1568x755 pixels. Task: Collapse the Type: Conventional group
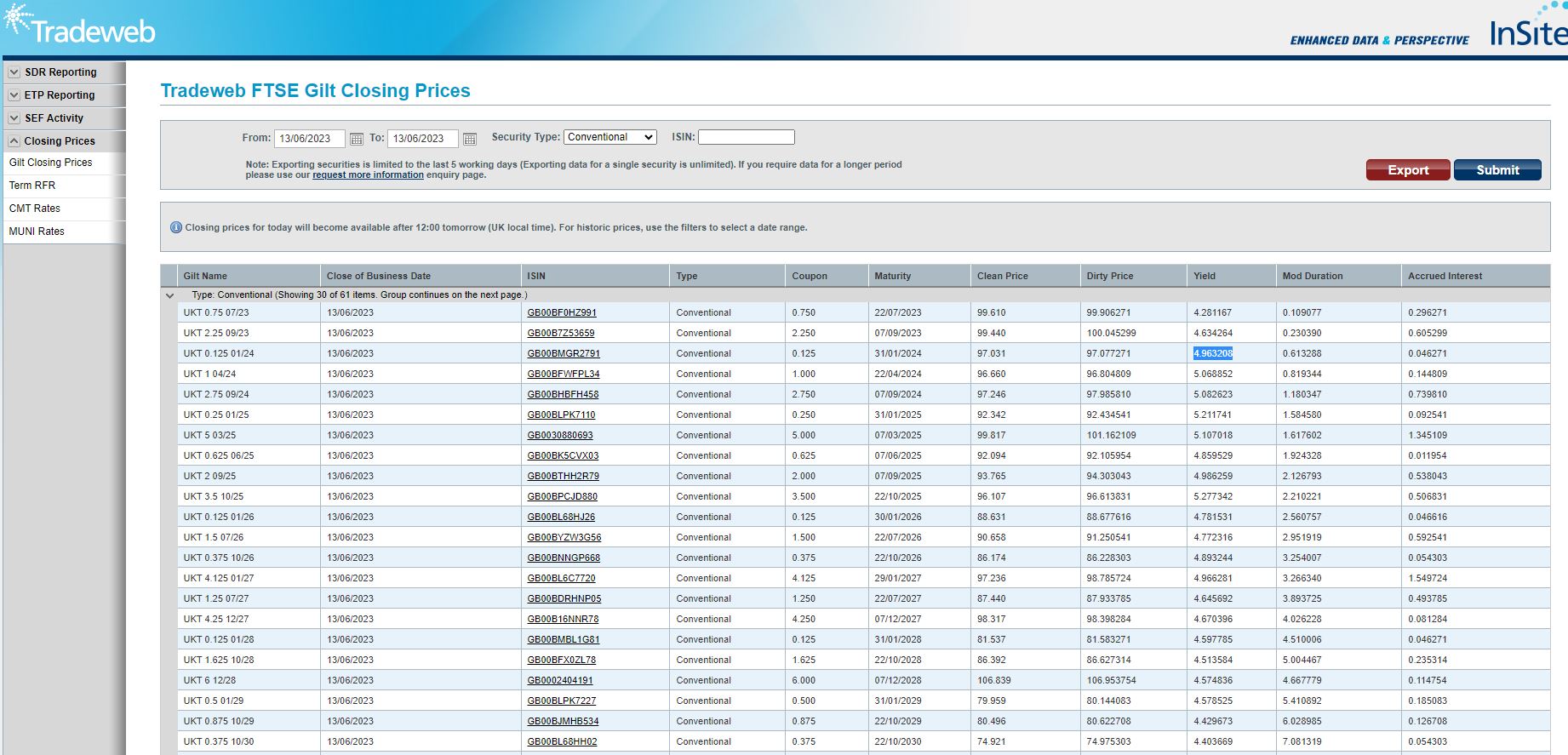coord(170,295)
